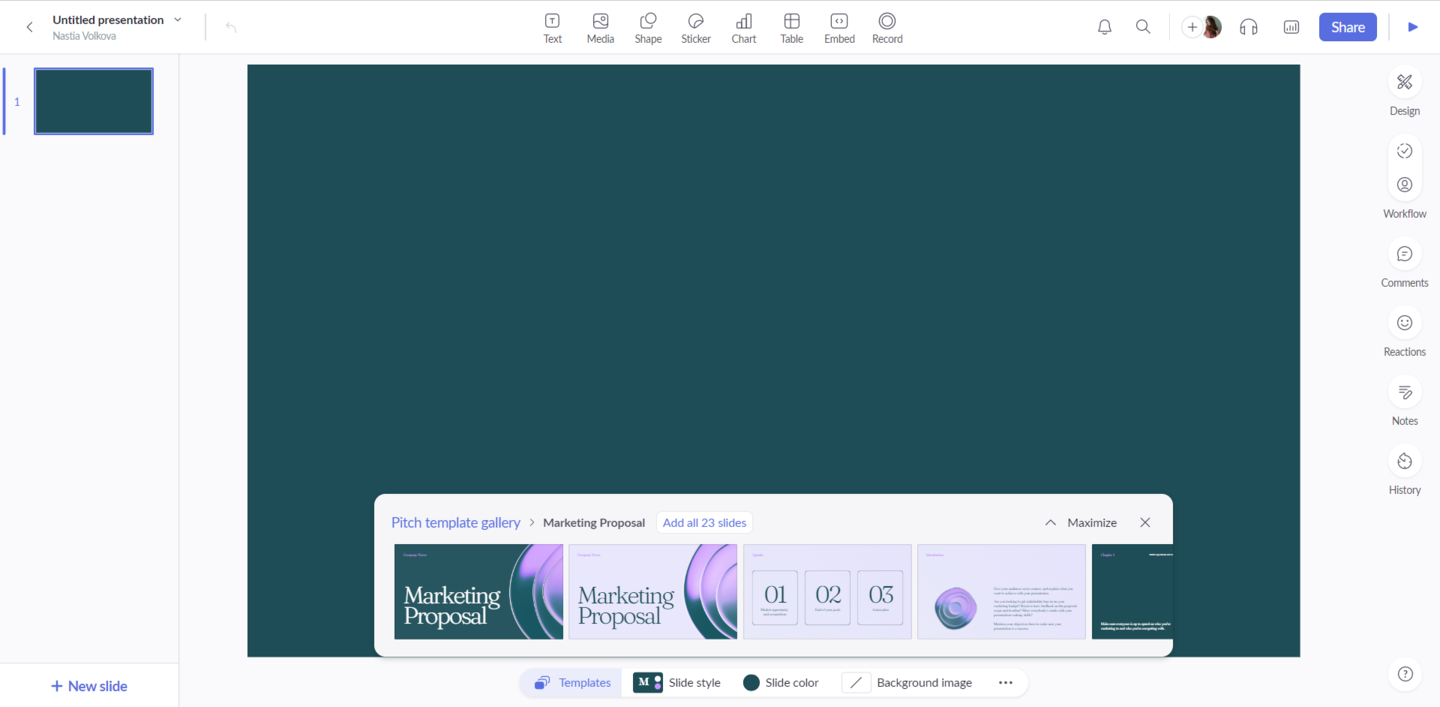Start a recording with Record
1440x707 pixels.
(x=887, y=27)
